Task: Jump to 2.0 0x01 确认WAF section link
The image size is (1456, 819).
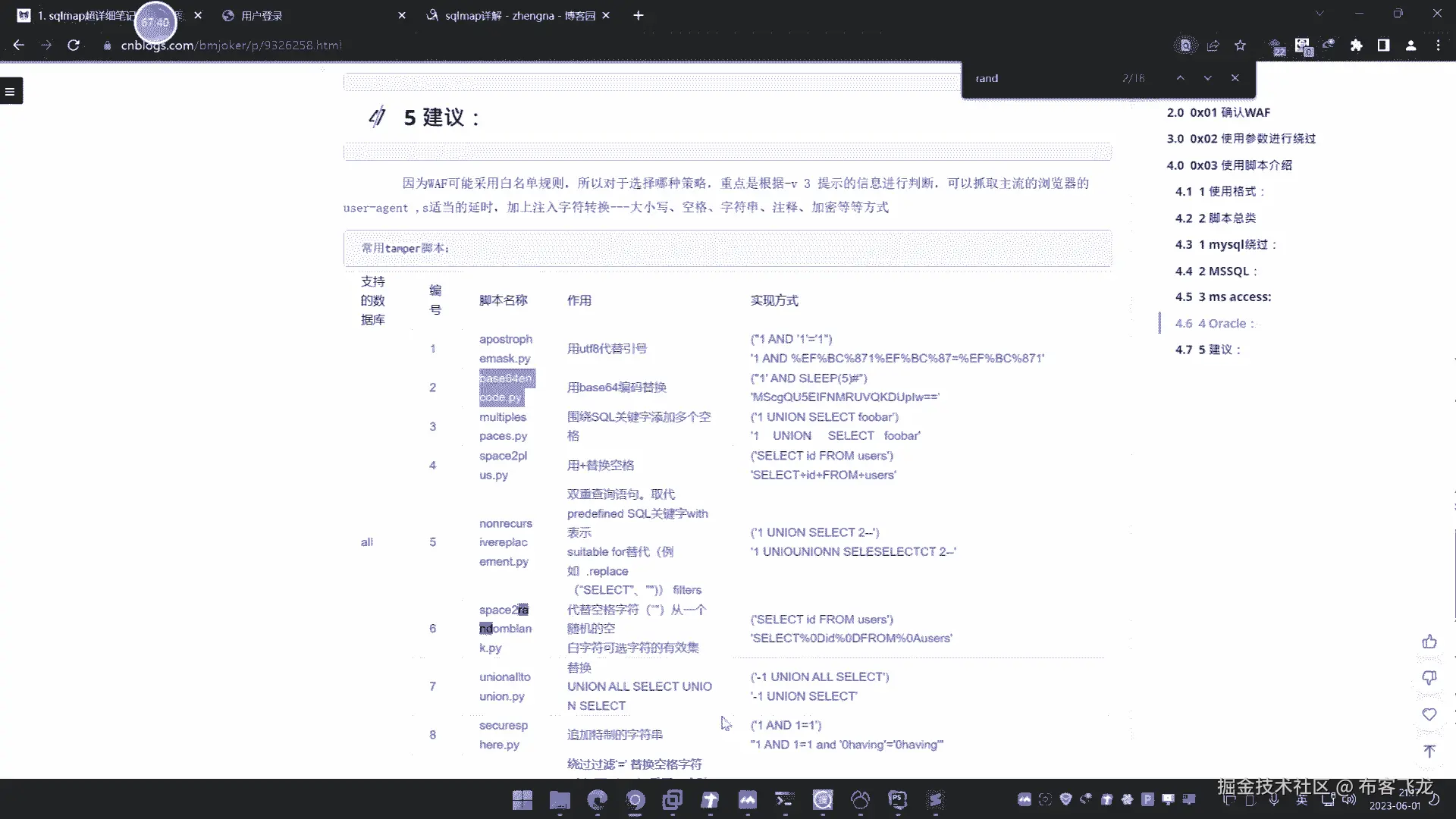Action: tap(1218, 112)
